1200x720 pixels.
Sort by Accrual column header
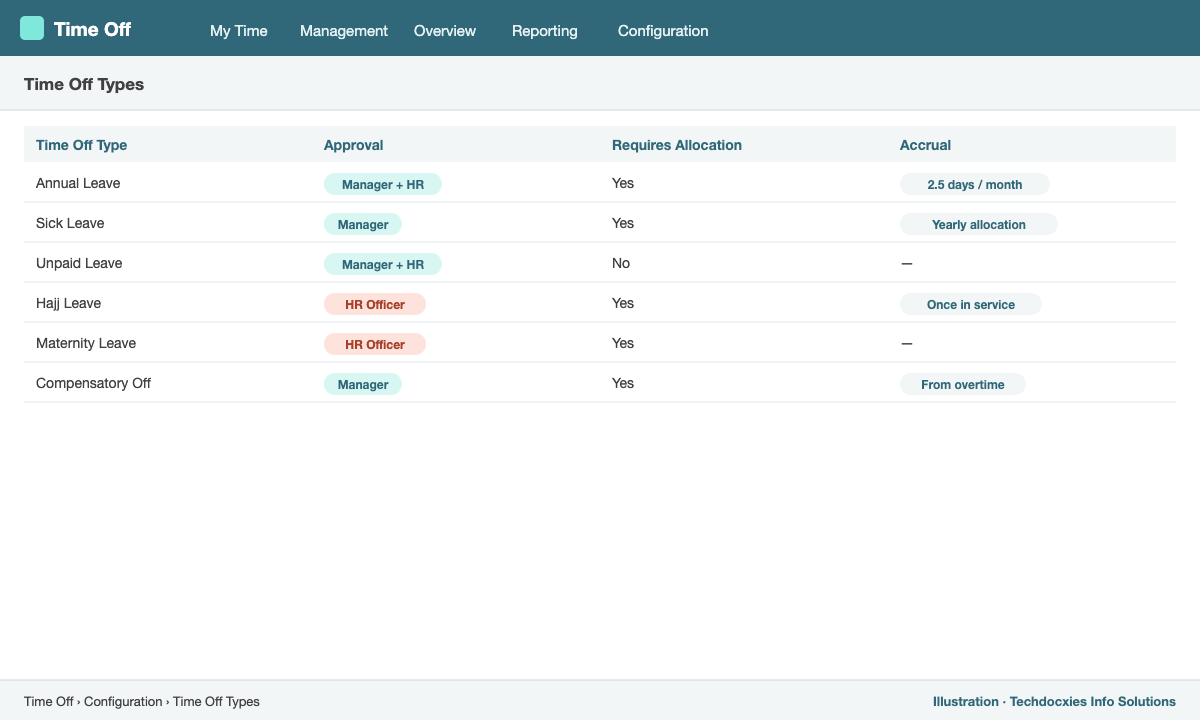coord(925,145)
